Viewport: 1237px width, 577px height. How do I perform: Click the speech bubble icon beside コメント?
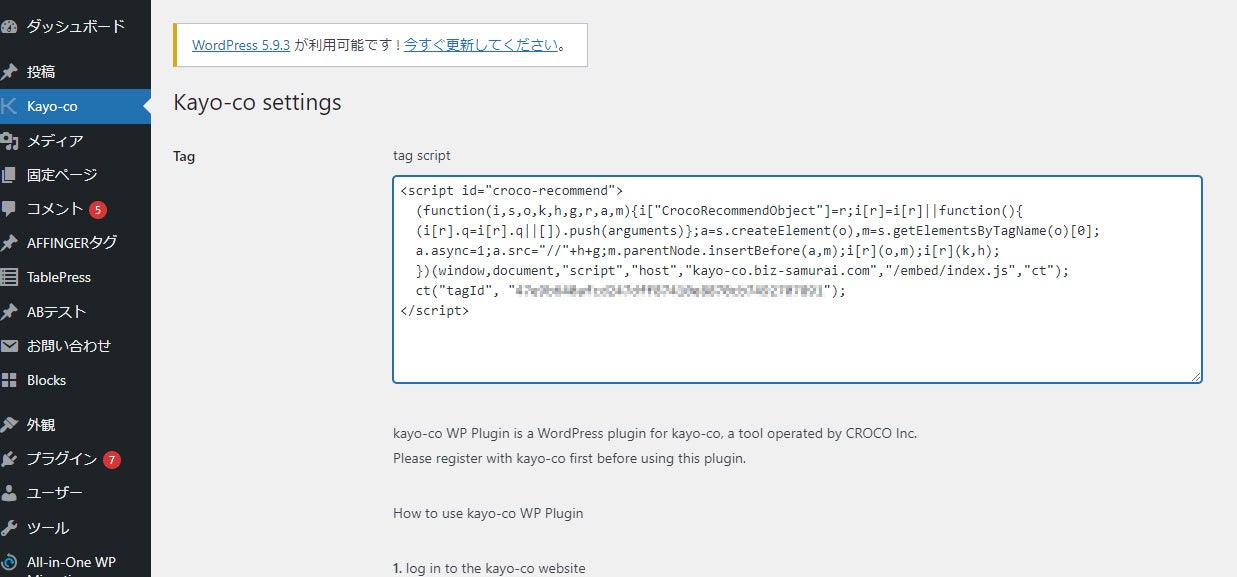click(x=8, y=209)
